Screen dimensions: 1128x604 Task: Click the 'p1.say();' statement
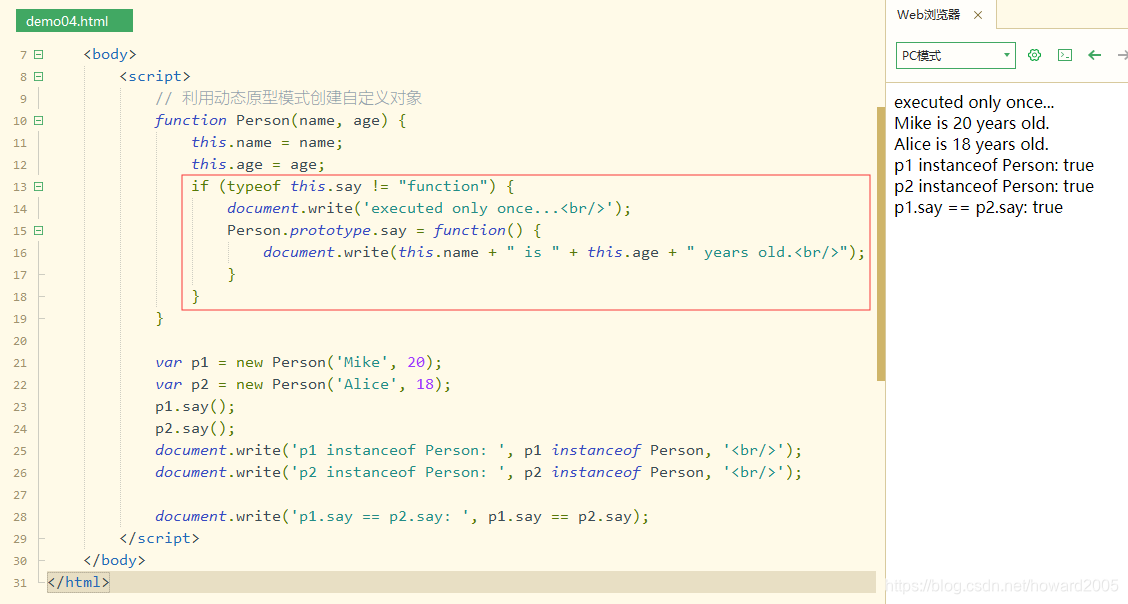(x=195, y=407)
